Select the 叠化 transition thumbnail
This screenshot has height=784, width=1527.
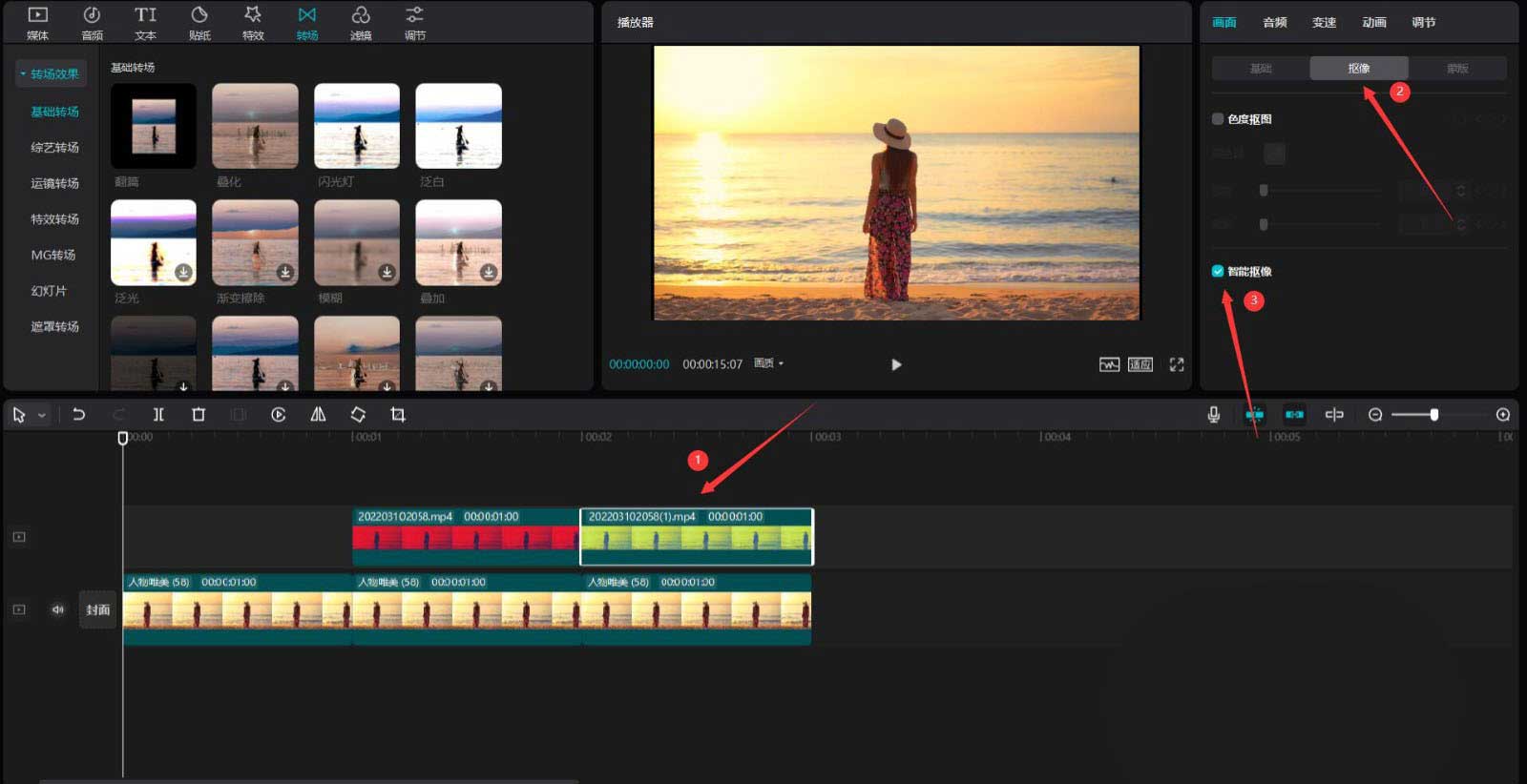coord(255,126)
